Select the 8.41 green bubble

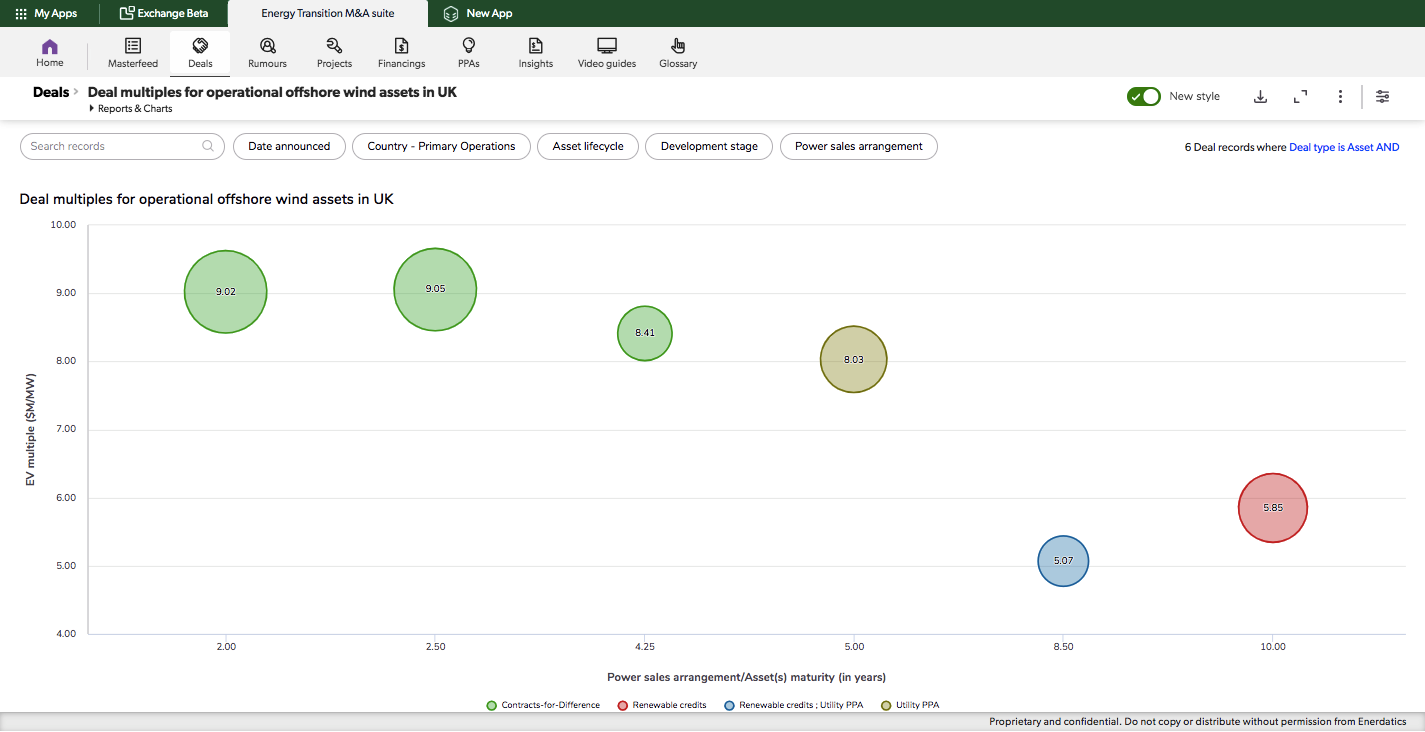(x=645, y=333)
